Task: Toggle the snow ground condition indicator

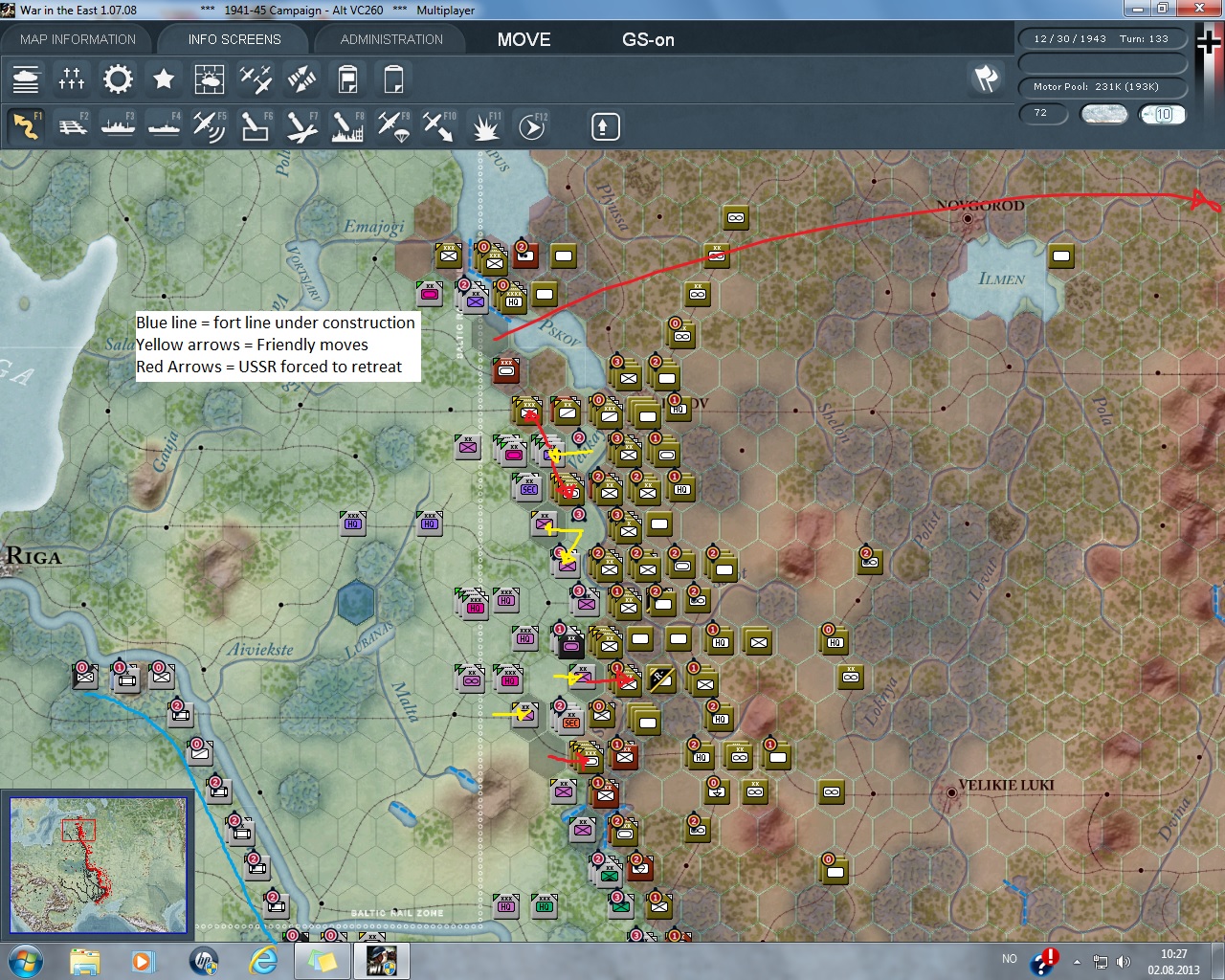Action: coord(1103,114)
